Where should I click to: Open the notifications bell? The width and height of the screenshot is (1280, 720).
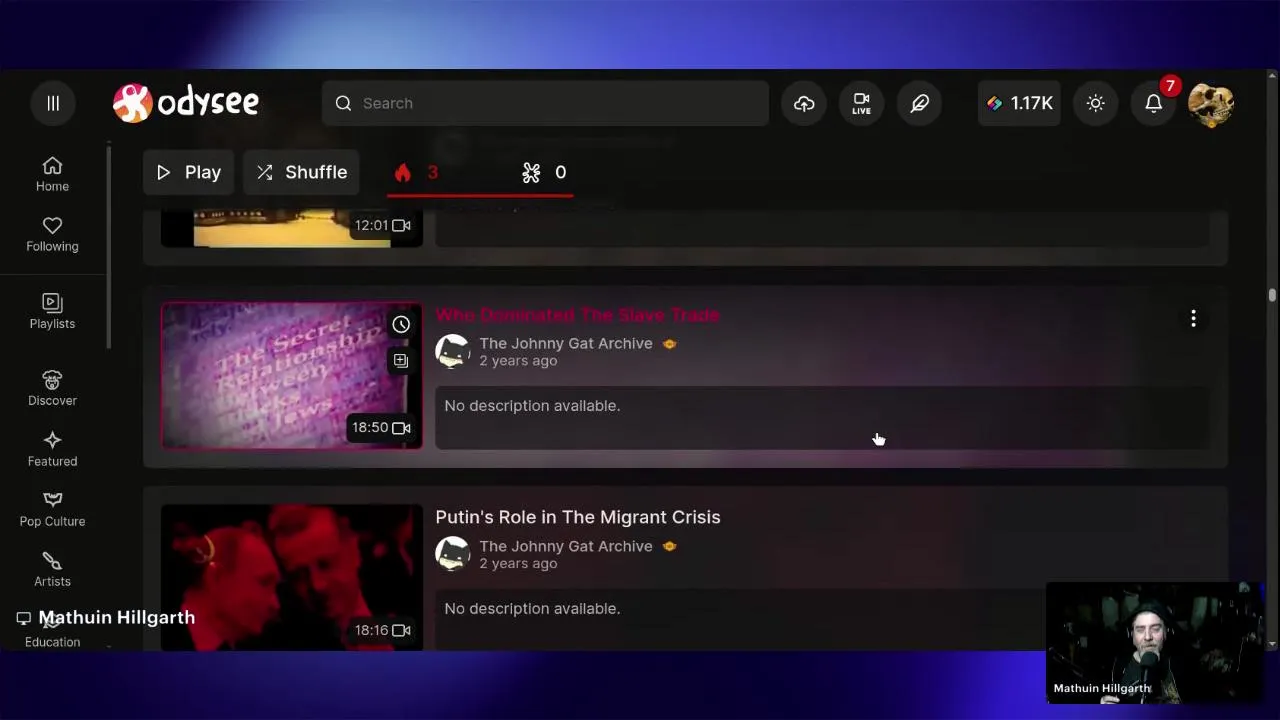pos(1154,103)
